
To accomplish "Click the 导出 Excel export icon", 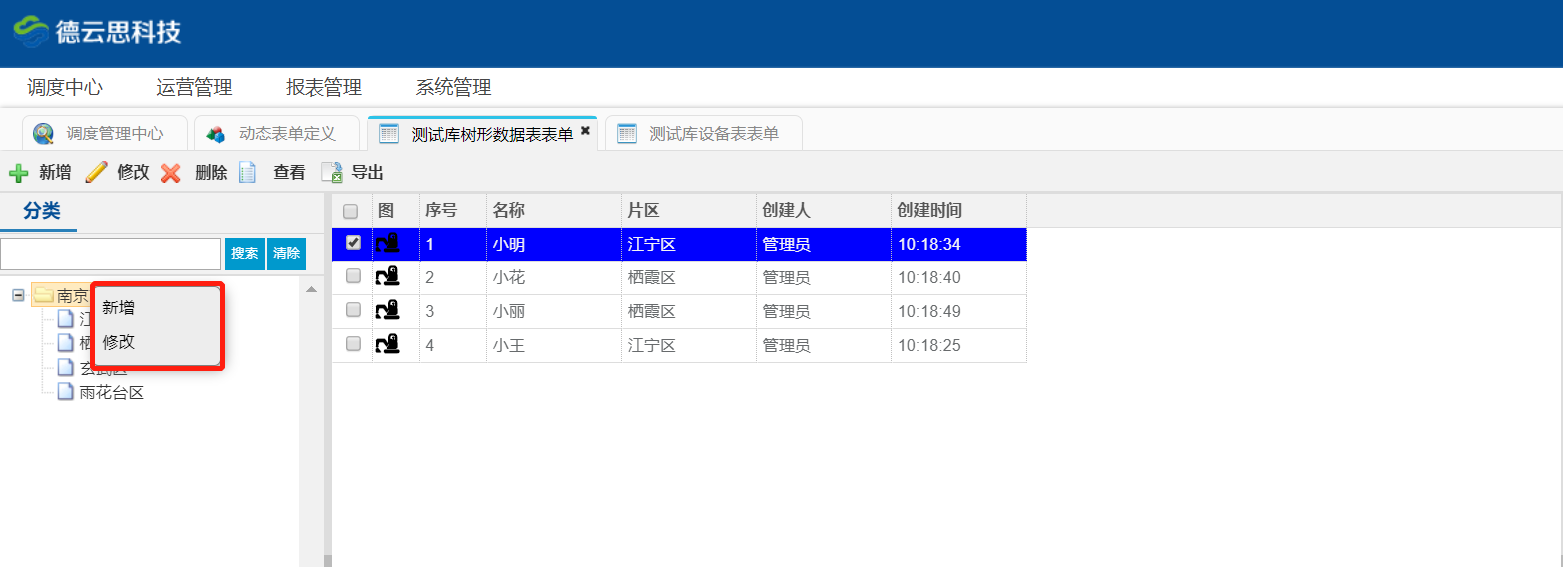I will [332, 173].
